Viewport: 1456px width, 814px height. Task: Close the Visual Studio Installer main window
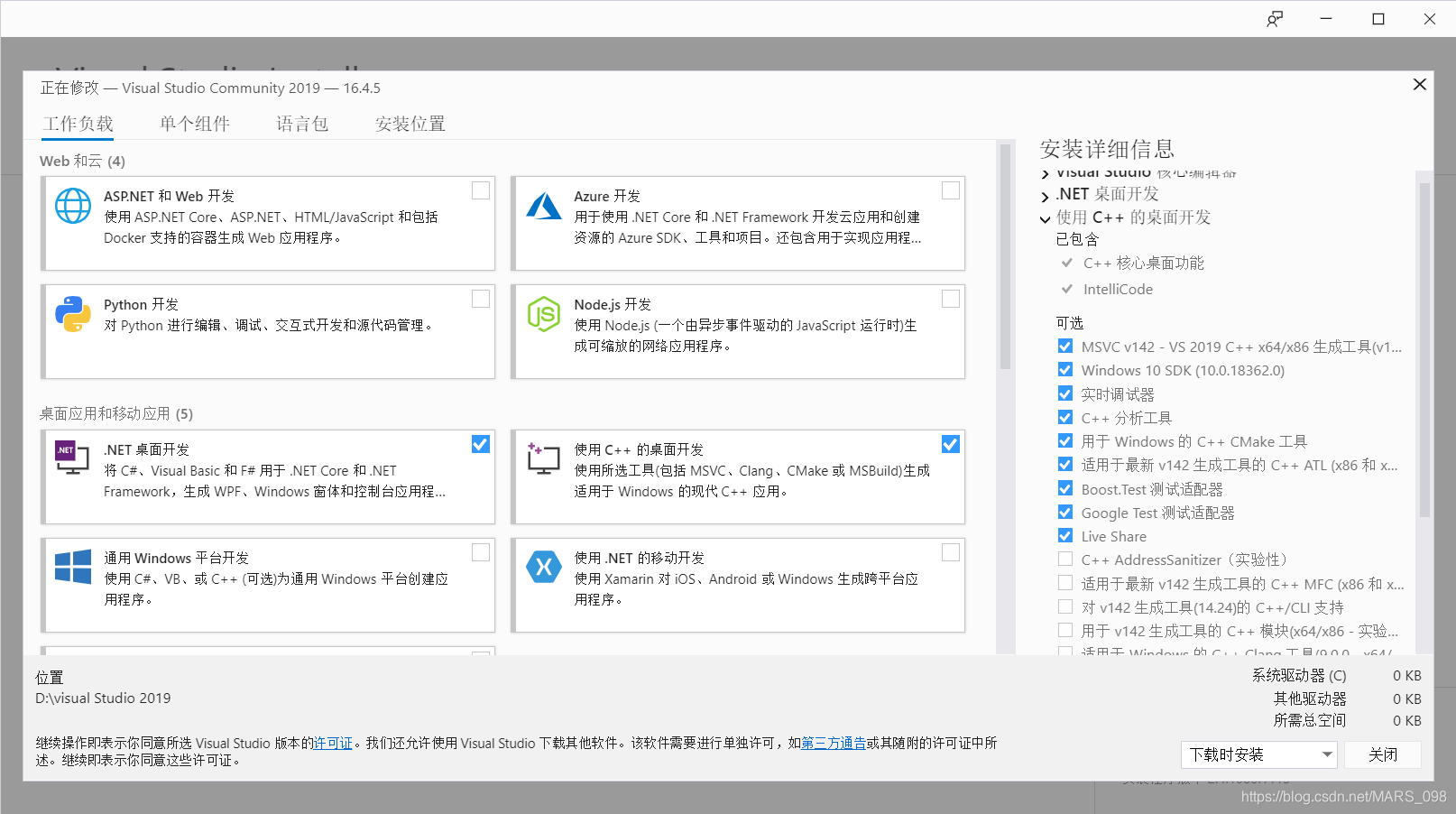1430,19
